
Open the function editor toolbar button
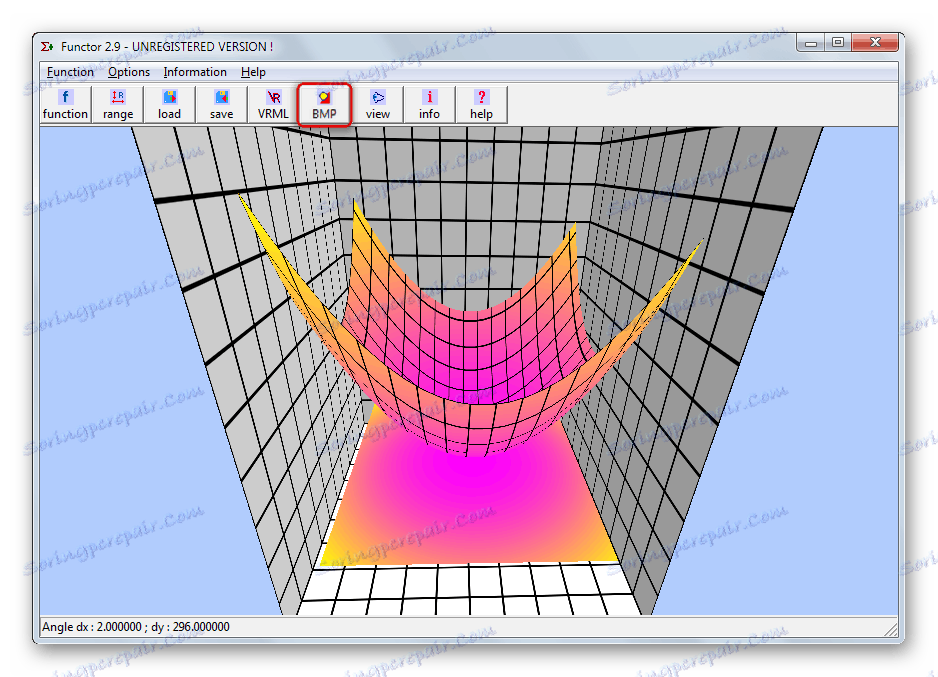tap(65, 105)
